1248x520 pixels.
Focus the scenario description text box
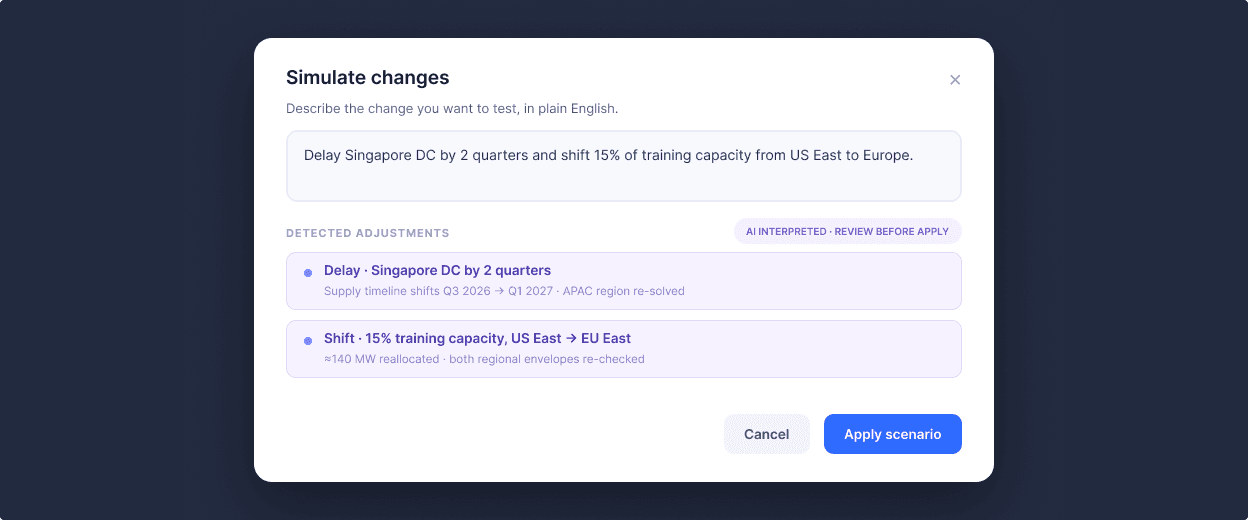tap(624, 166)
